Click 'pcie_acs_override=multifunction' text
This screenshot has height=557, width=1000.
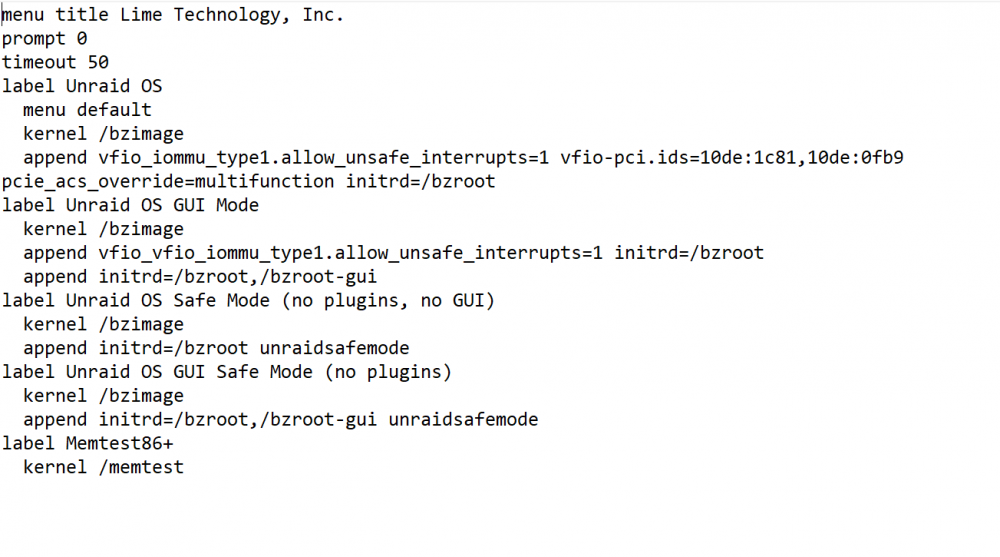click(x=168, y=182)
